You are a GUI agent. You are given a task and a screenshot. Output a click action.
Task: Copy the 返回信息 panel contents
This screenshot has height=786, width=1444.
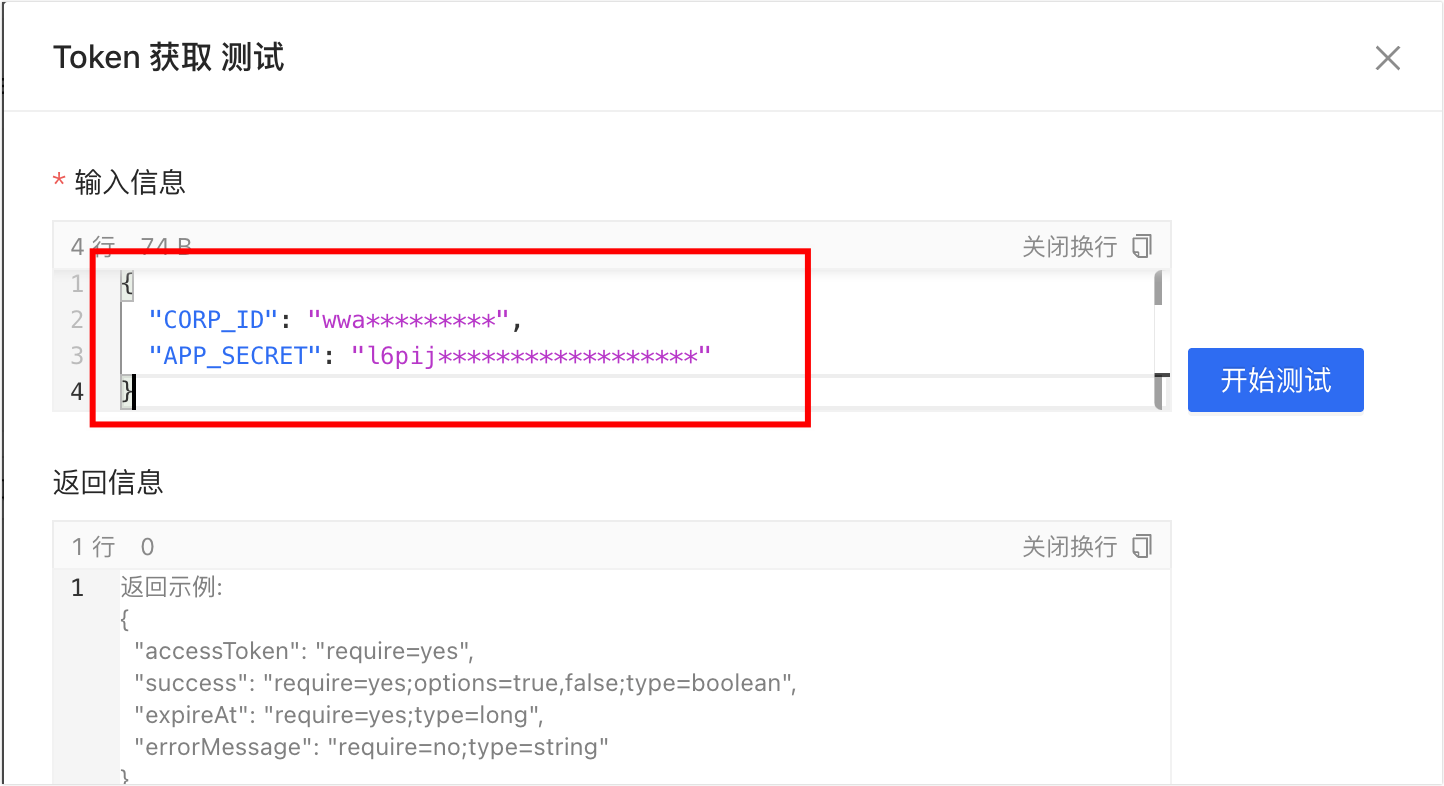[x=1142, y=546]
